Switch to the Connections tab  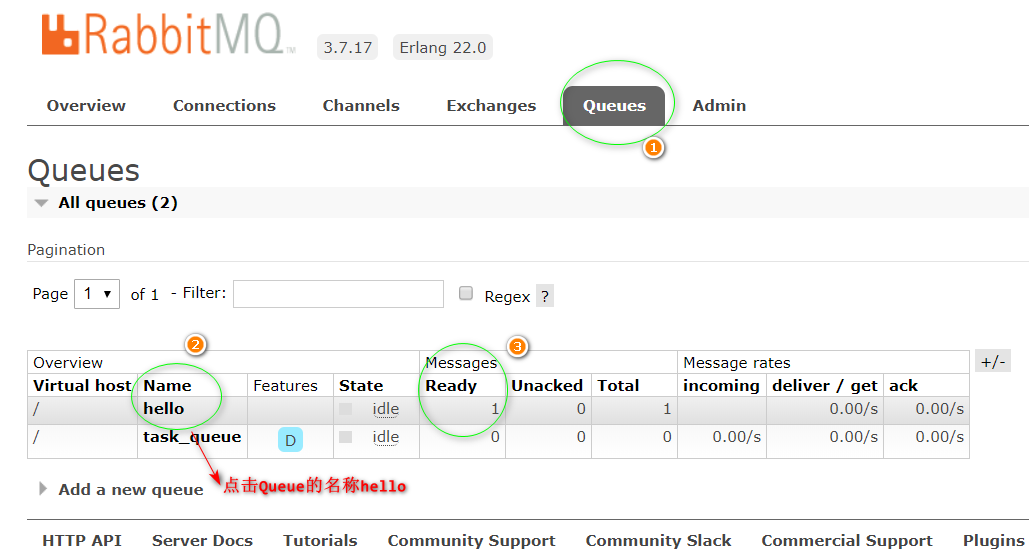(x=224, y=106)
